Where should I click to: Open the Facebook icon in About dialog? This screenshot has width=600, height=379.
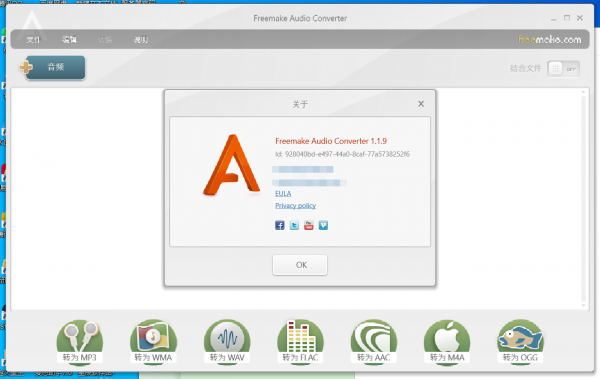coord(280,225)
